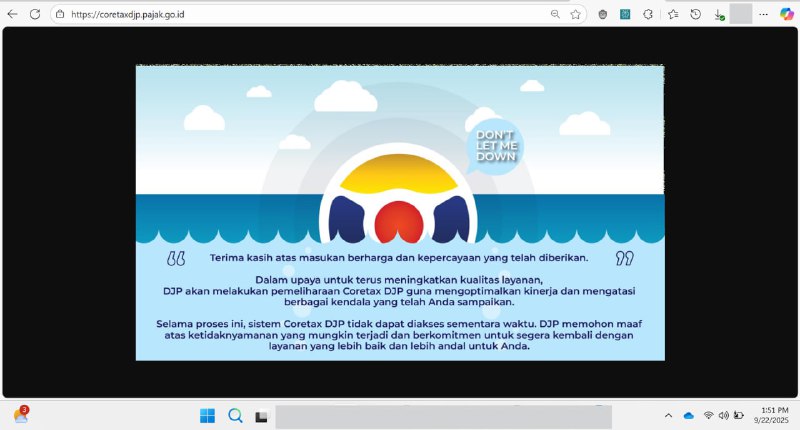
Task: Open the clock and date panel
Action: 775,416
